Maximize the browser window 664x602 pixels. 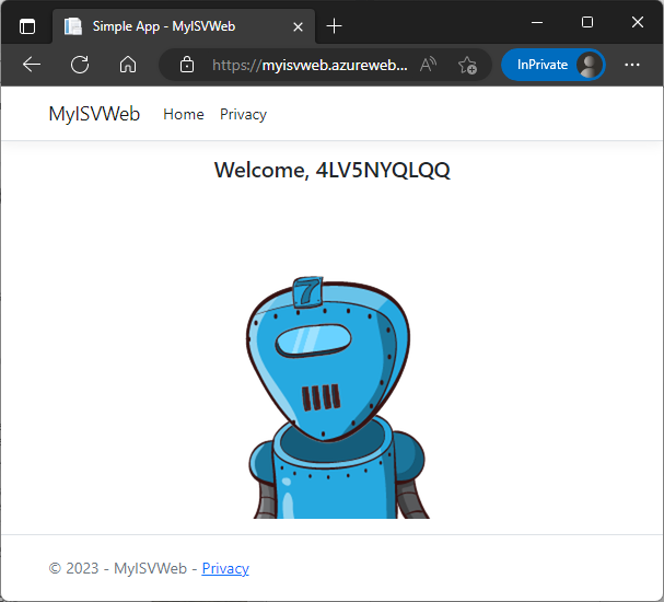[587, 22]
